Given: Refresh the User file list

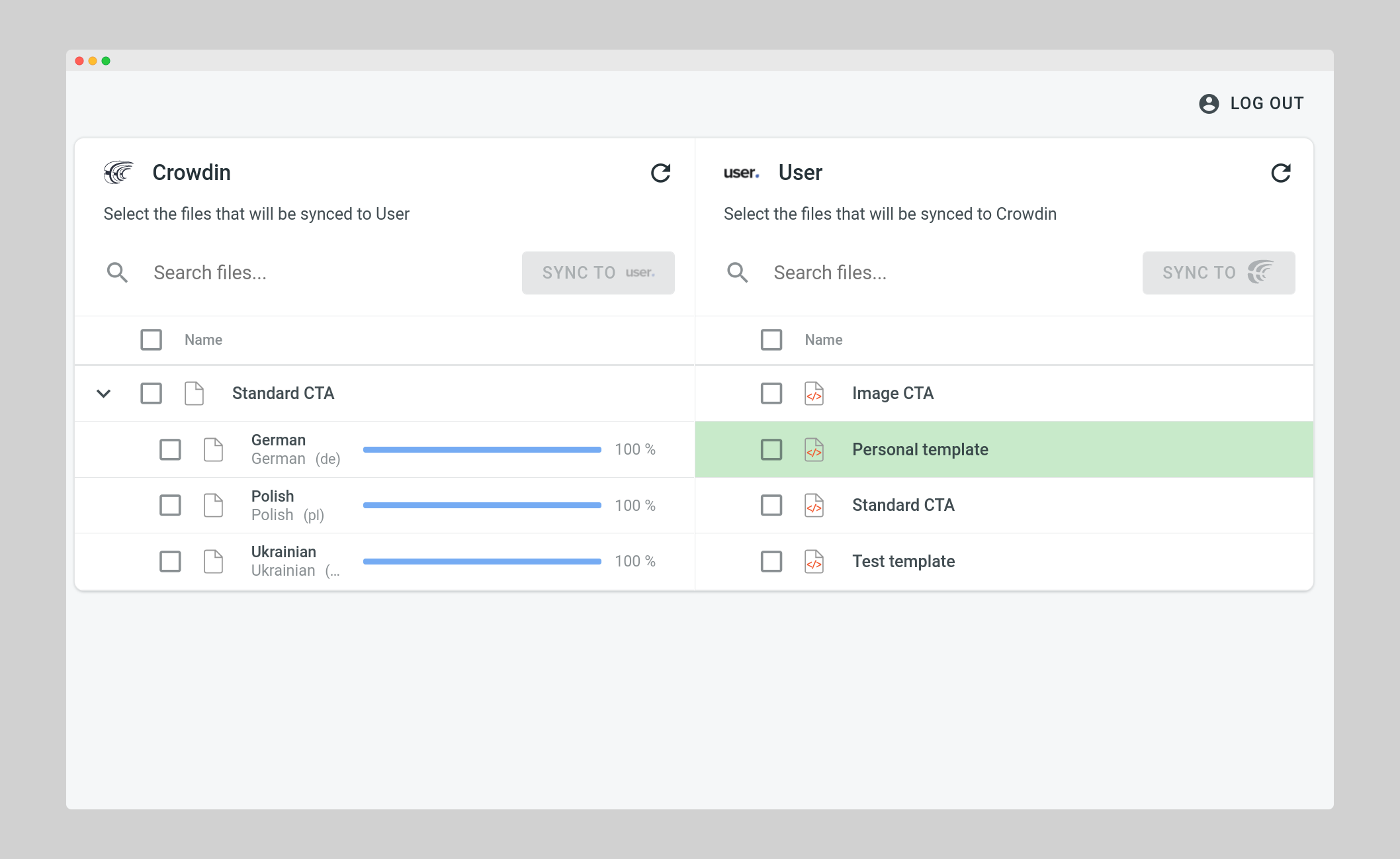Looking at the screenshot, I should [1281, 173].
